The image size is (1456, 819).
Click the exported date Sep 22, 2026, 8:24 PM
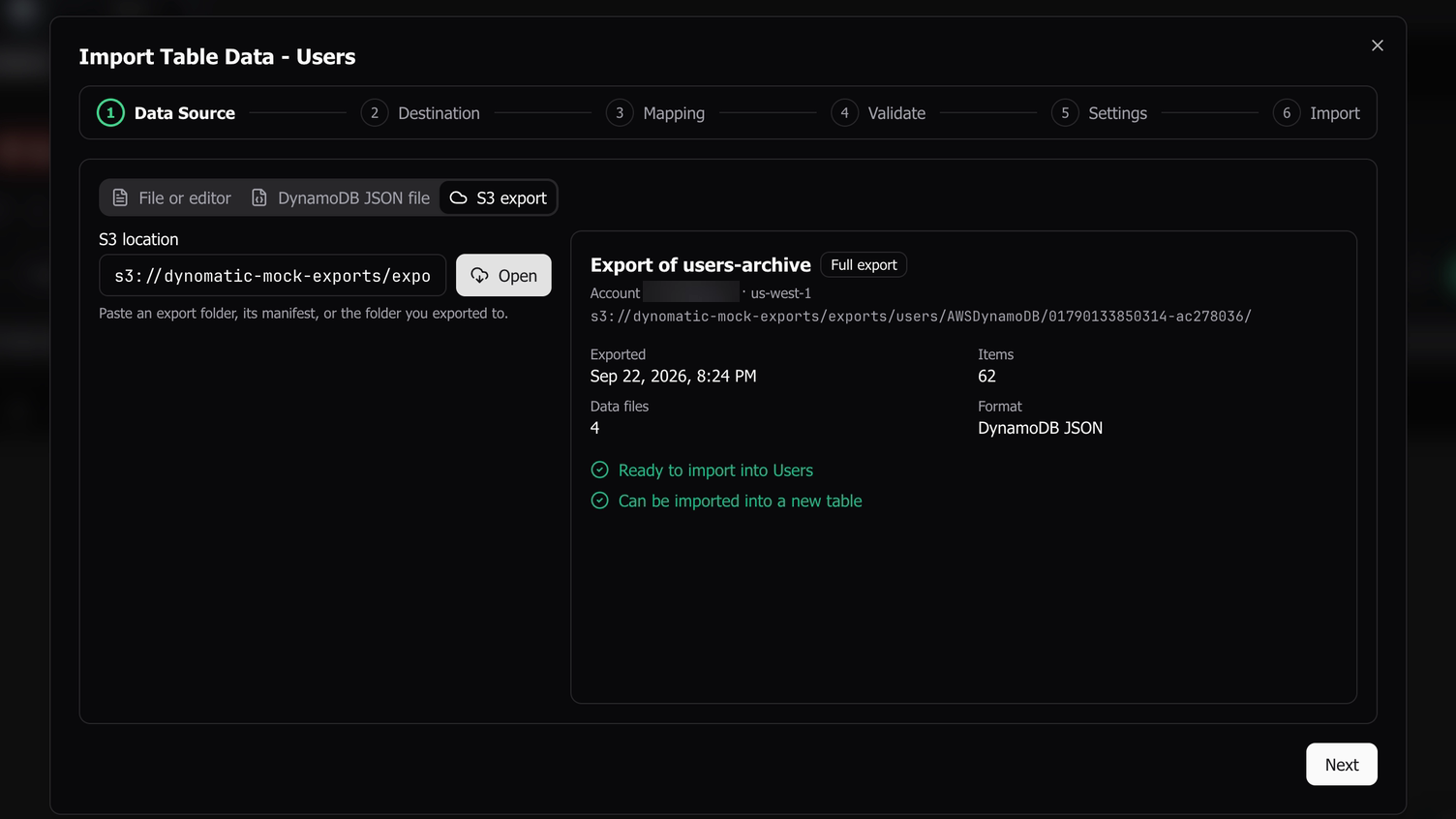[674, 377]
